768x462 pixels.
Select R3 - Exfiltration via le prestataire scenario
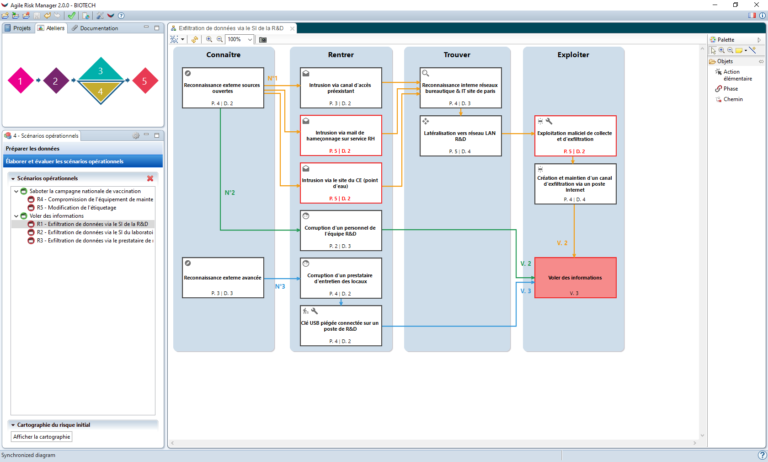tap(90, 241)
